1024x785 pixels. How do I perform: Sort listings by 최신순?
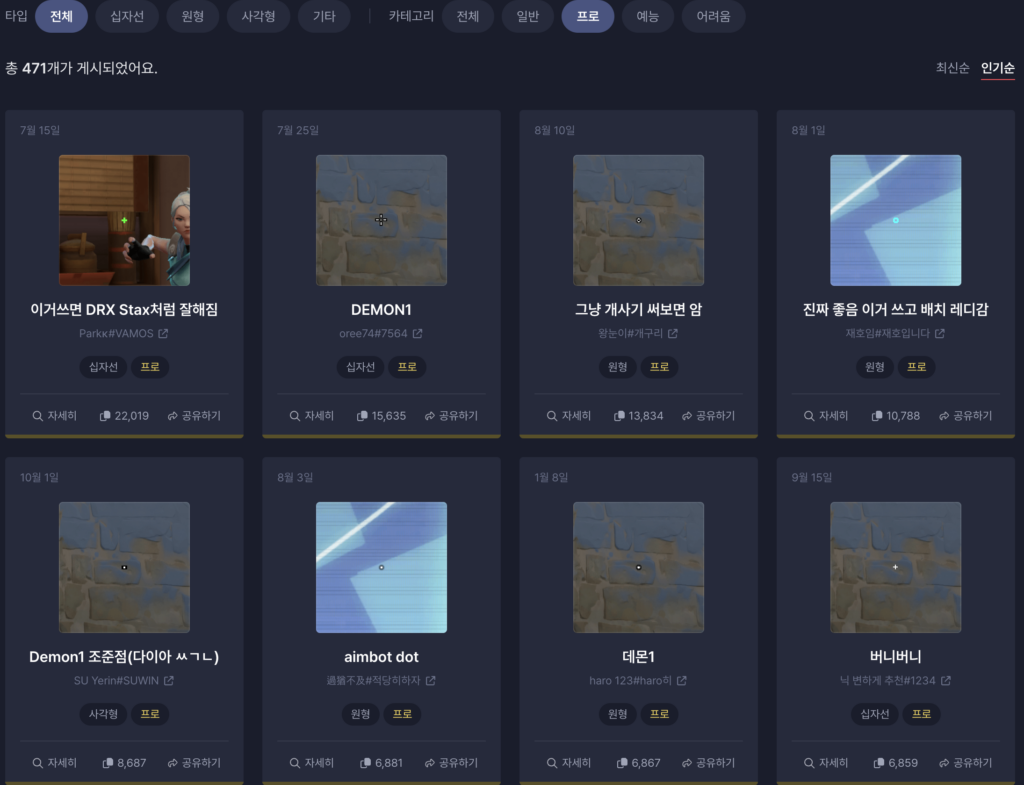(952, 68)
